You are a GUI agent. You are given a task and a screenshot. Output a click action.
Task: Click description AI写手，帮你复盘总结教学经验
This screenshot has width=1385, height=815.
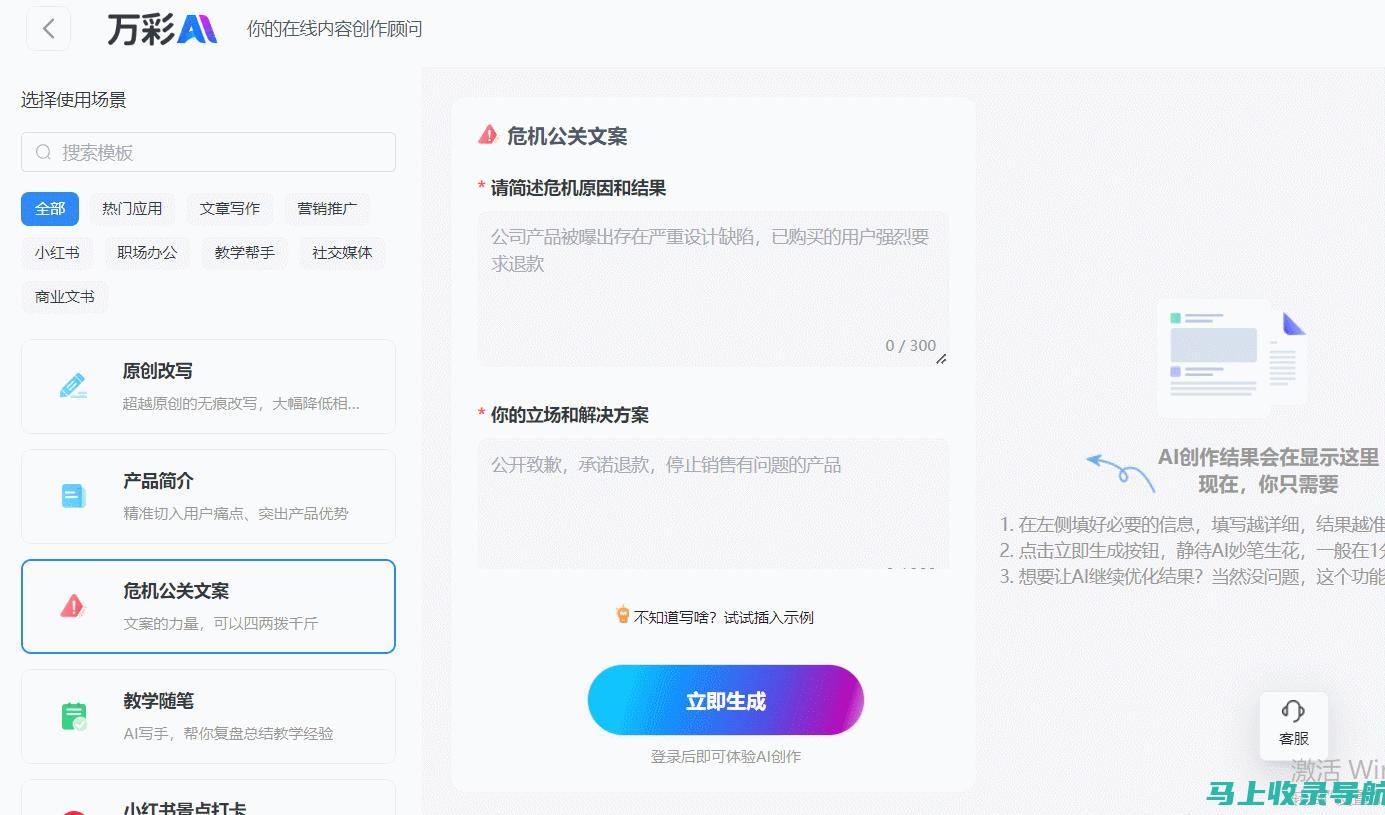point(228,733)
